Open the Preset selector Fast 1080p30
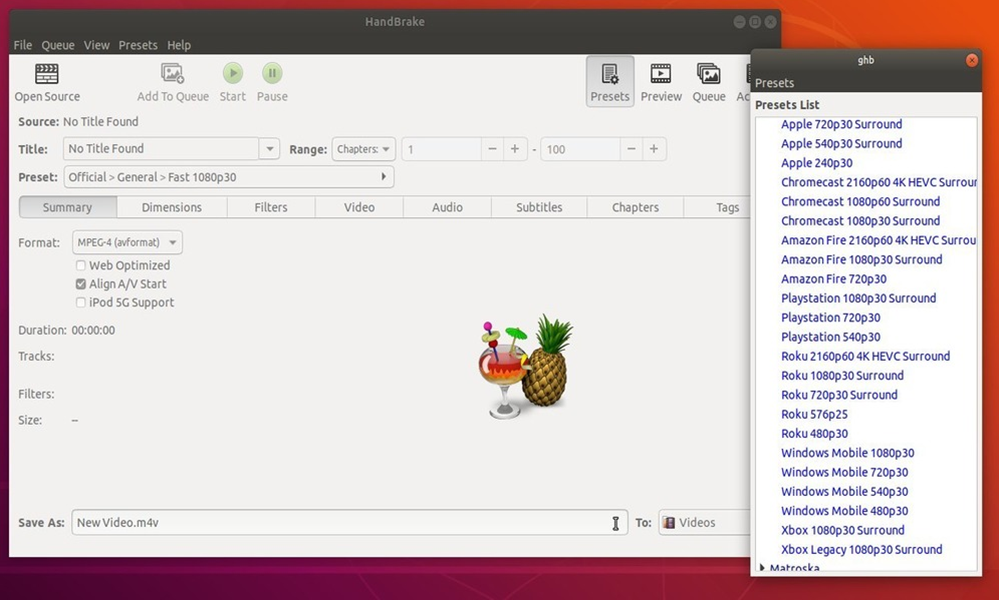Image resolution: width=1000 pixels, height=600 pixels. (x=229, y=177)
